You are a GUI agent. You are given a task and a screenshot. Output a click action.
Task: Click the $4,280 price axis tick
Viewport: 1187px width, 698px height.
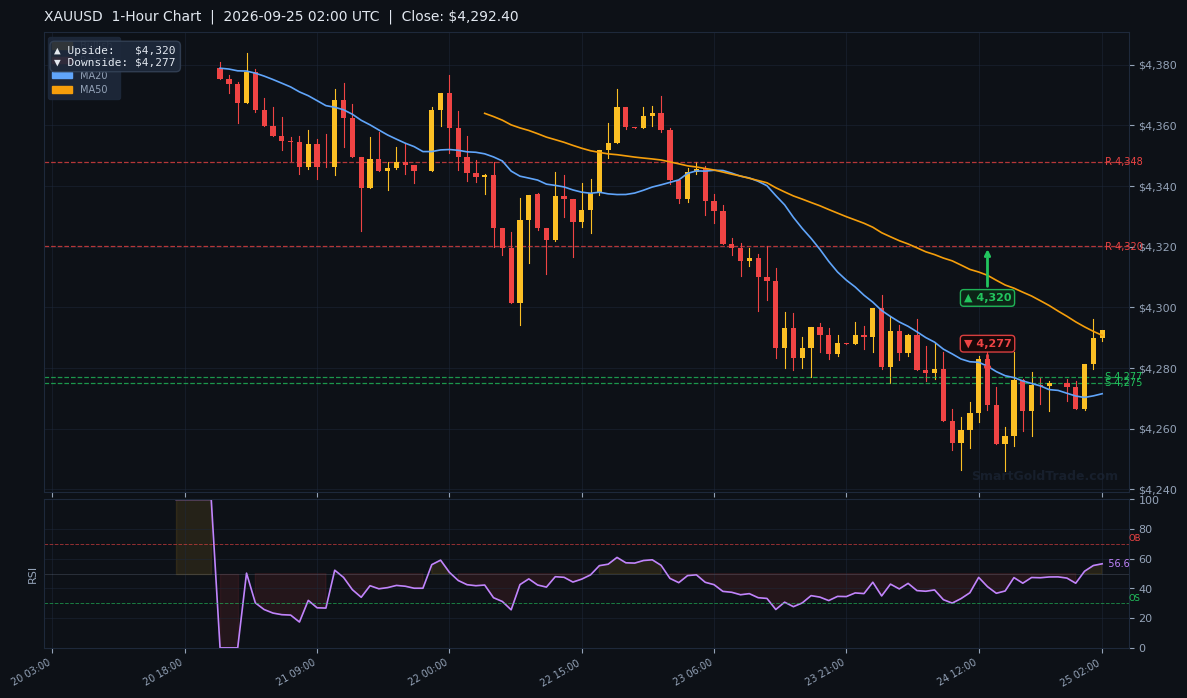1157,369
